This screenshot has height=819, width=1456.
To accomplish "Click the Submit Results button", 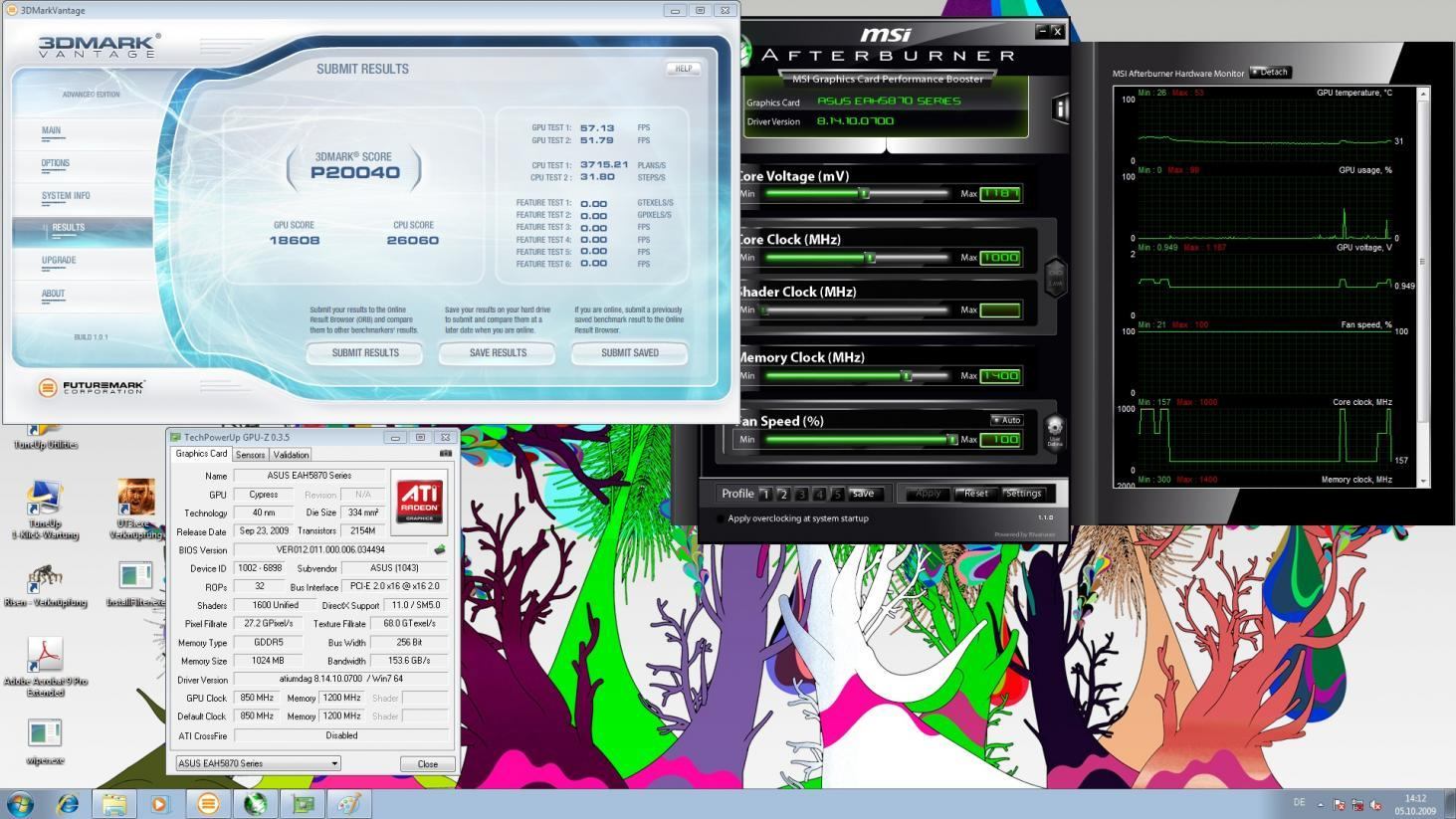I will (365, 353).
